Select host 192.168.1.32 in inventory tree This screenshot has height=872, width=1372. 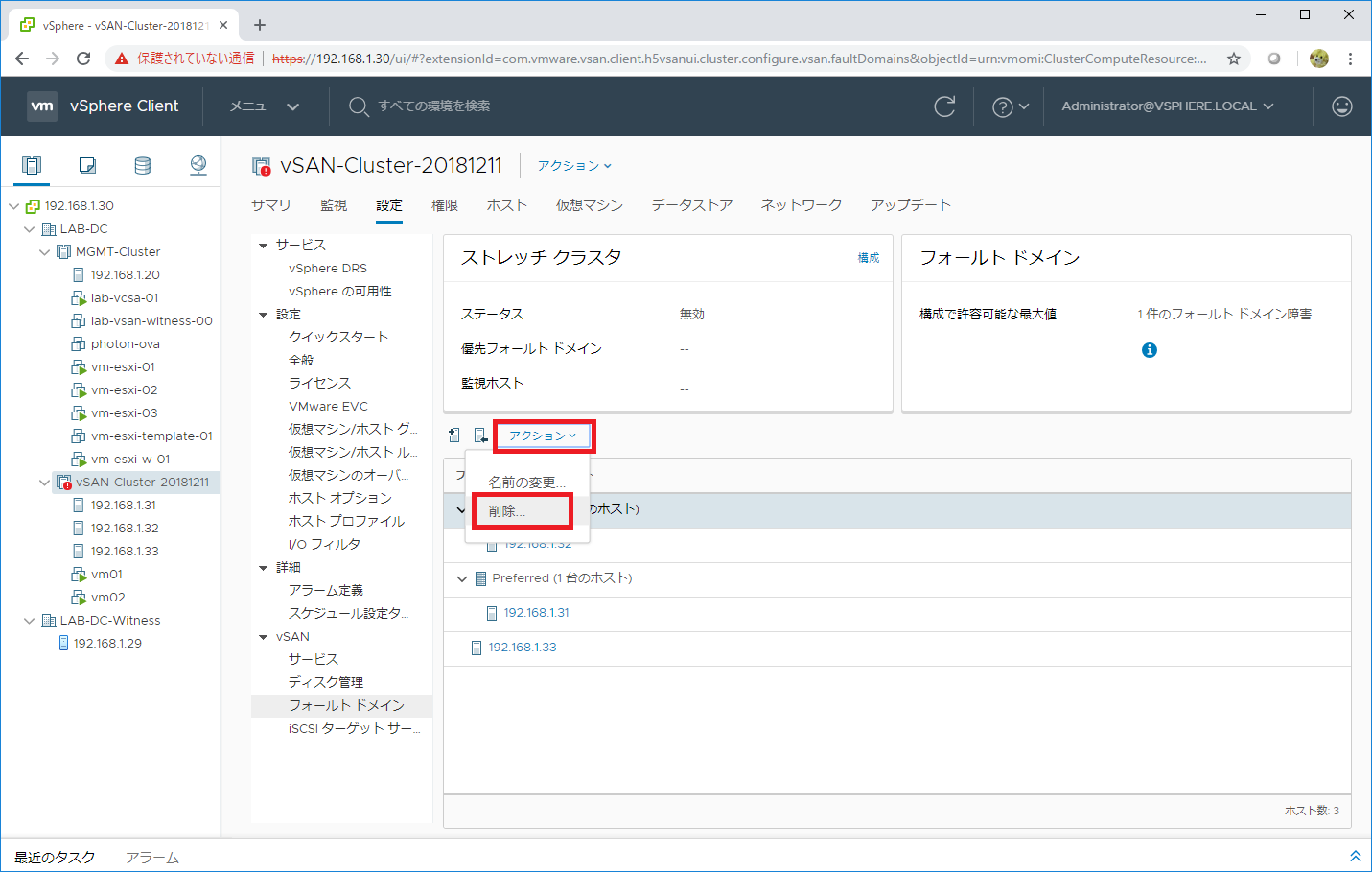tap(125, 529)
